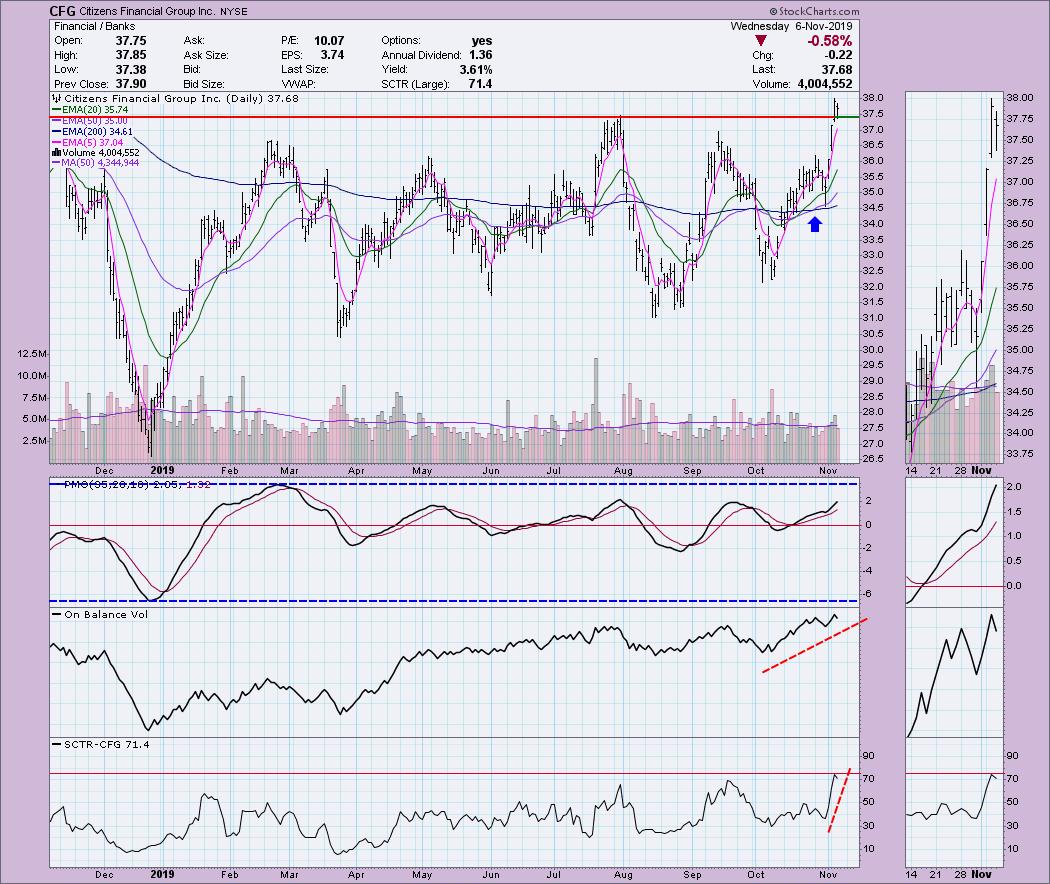Viewport: 1050px width, 884px height.
Task: Click the Annual Dividend value 1.36
Action: pos(480,55)
